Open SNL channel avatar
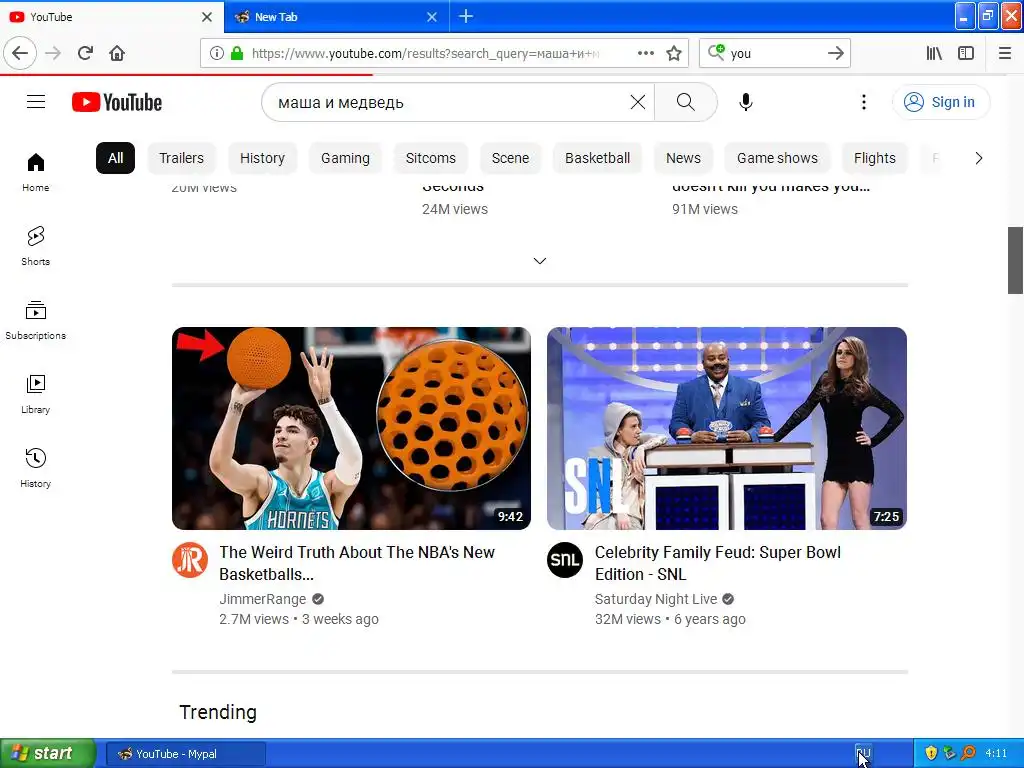1024x768 pixels. 565,560
